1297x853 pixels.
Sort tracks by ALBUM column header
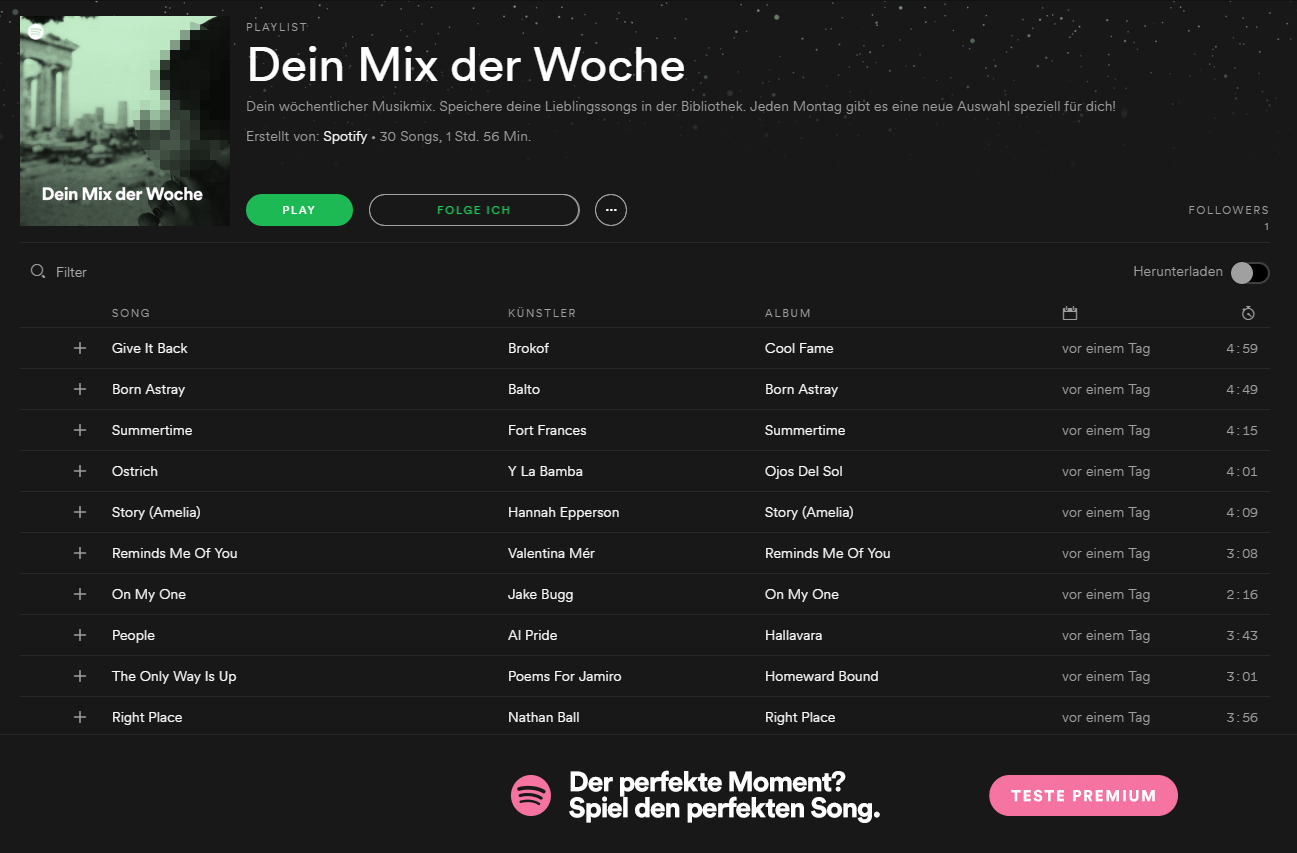click(788, 313)
